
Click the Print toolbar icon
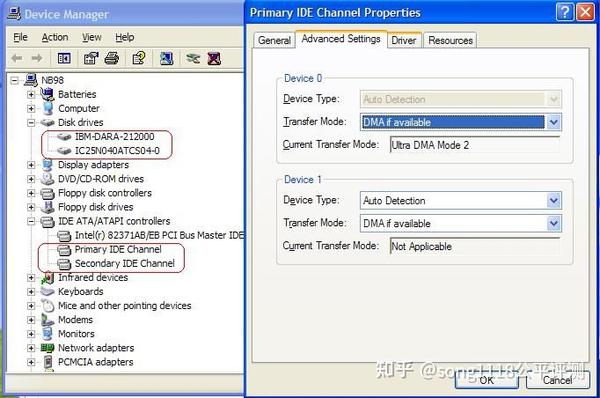[x=112, y=59]
